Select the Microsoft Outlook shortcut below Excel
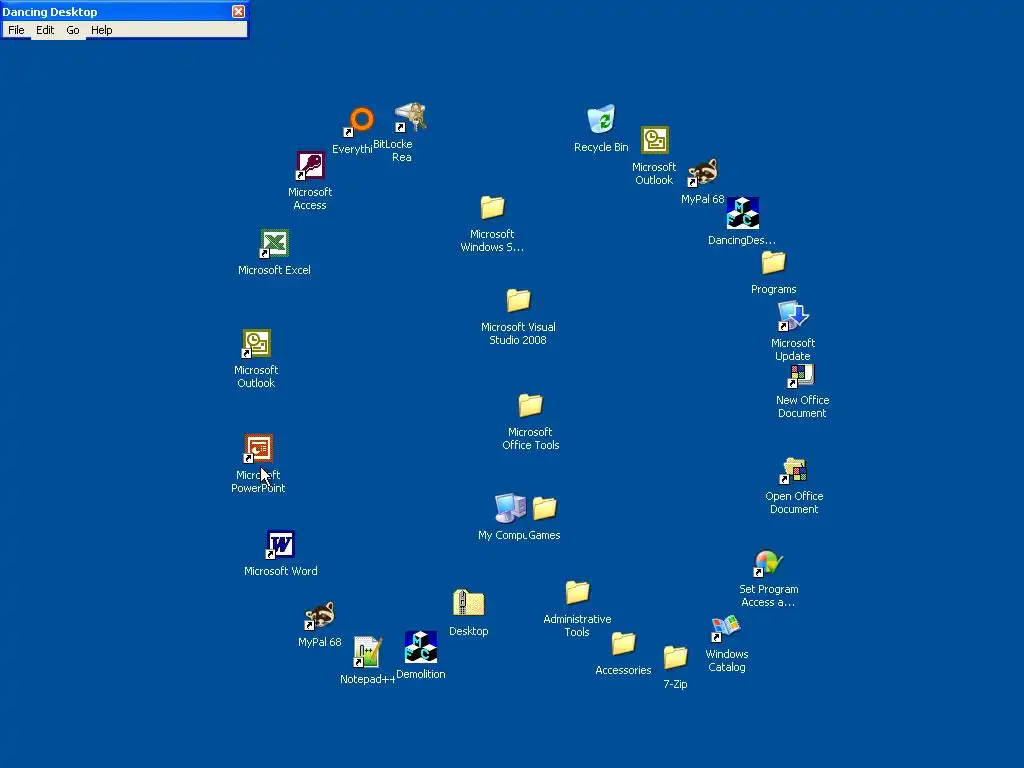The height and width of the screenshot is (768, 1024). (256, 344)
